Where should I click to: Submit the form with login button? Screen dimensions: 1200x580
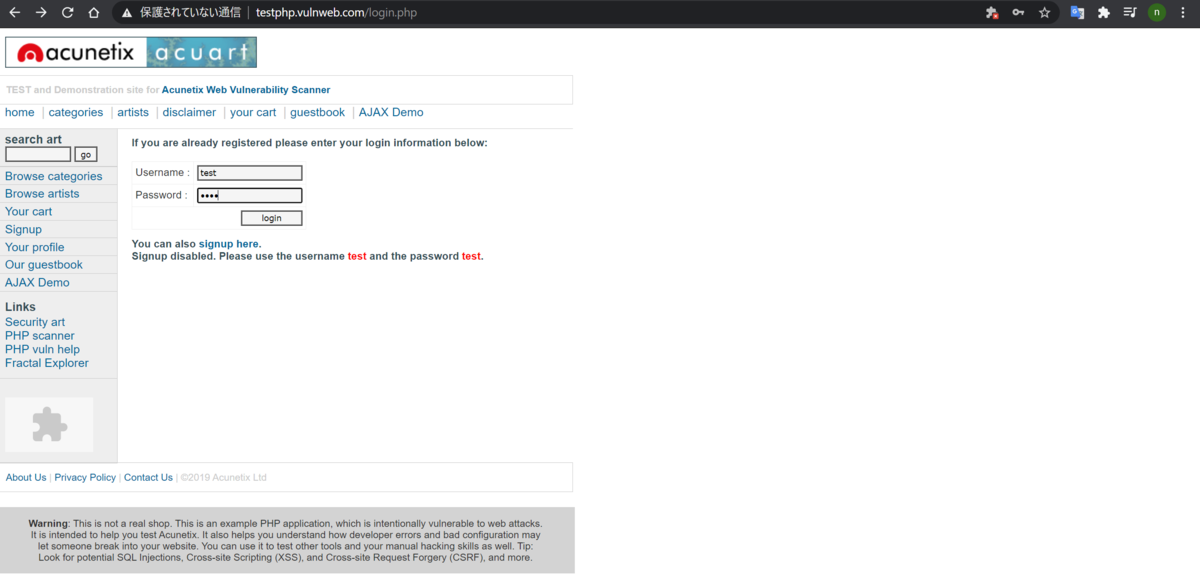pyautogui.click(x=271, y=218)
